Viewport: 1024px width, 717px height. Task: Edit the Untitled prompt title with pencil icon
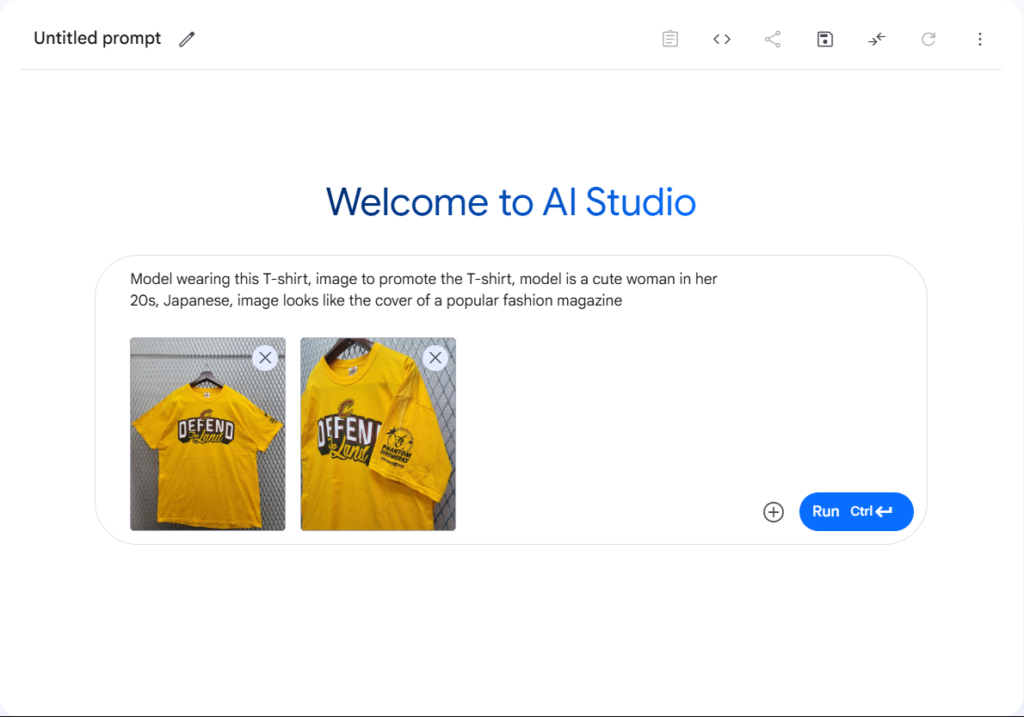tap(187, 39)
